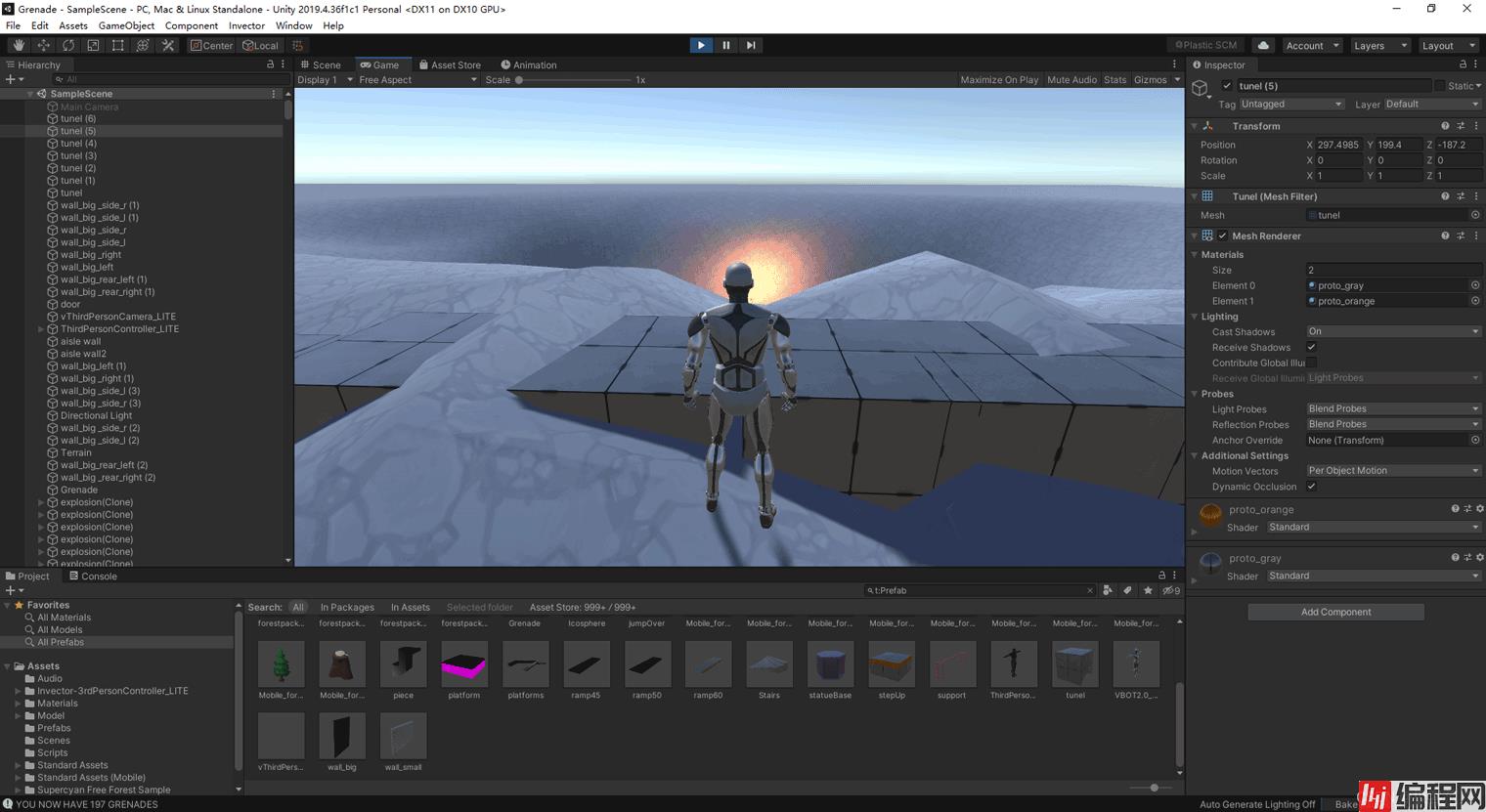Switch to the Asset Store tab
The height and width of the screenshot is (812, 1486).
tap(451, 64)
